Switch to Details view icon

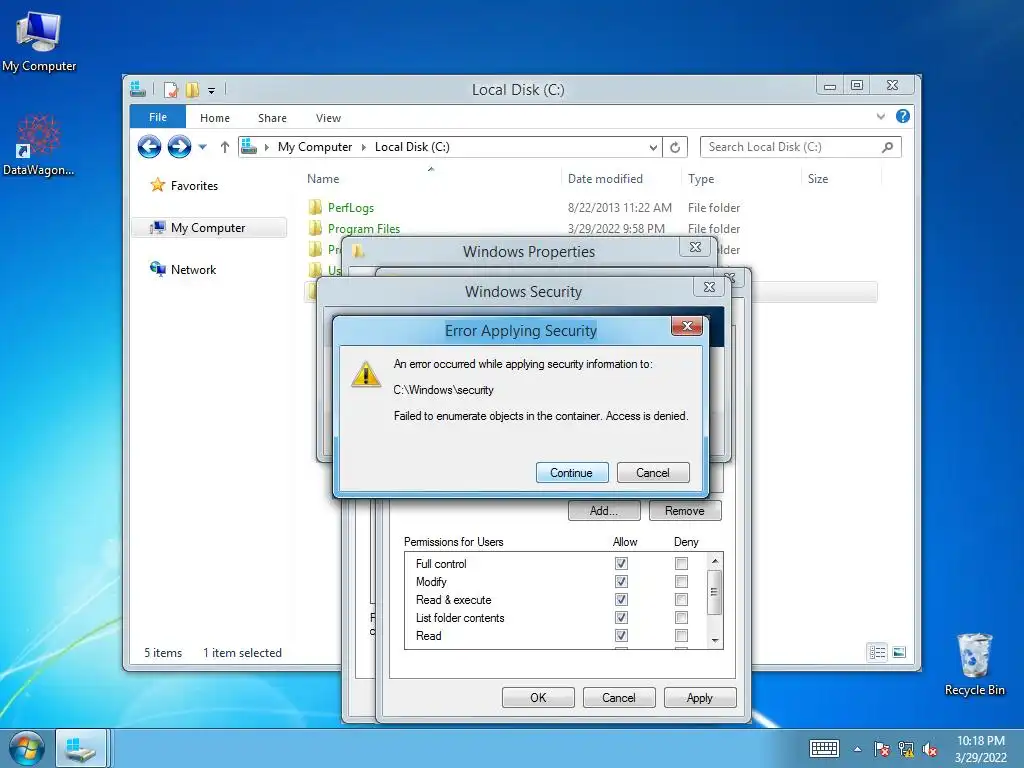pyautogui.click(x=877, y=652)
